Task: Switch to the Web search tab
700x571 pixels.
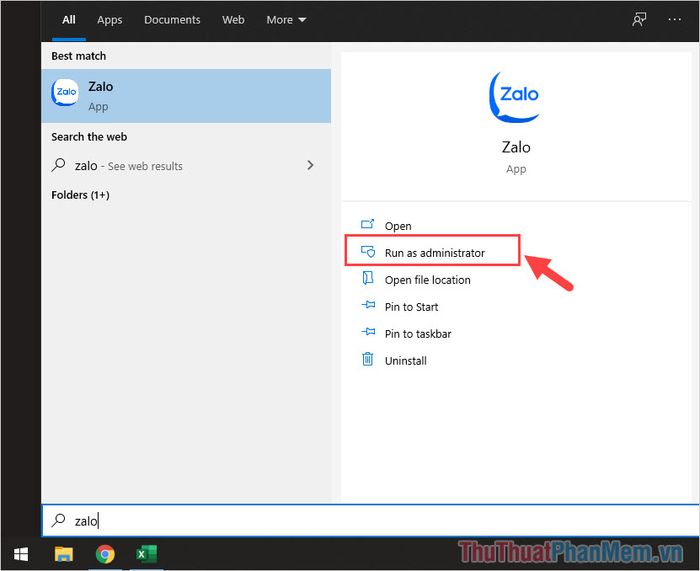Action: [x=233, y=20]
